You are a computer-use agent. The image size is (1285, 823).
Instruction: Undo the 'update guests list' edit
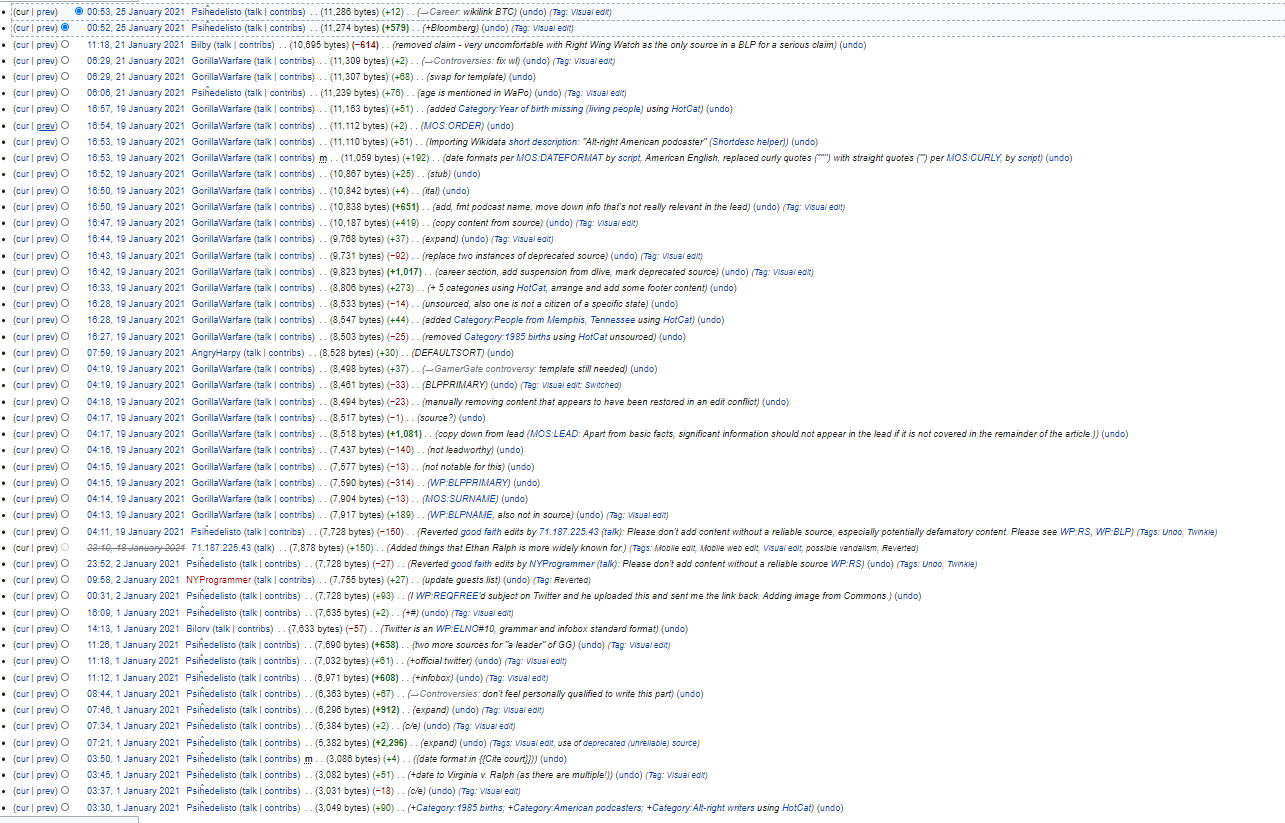click(x=518, y=580)
